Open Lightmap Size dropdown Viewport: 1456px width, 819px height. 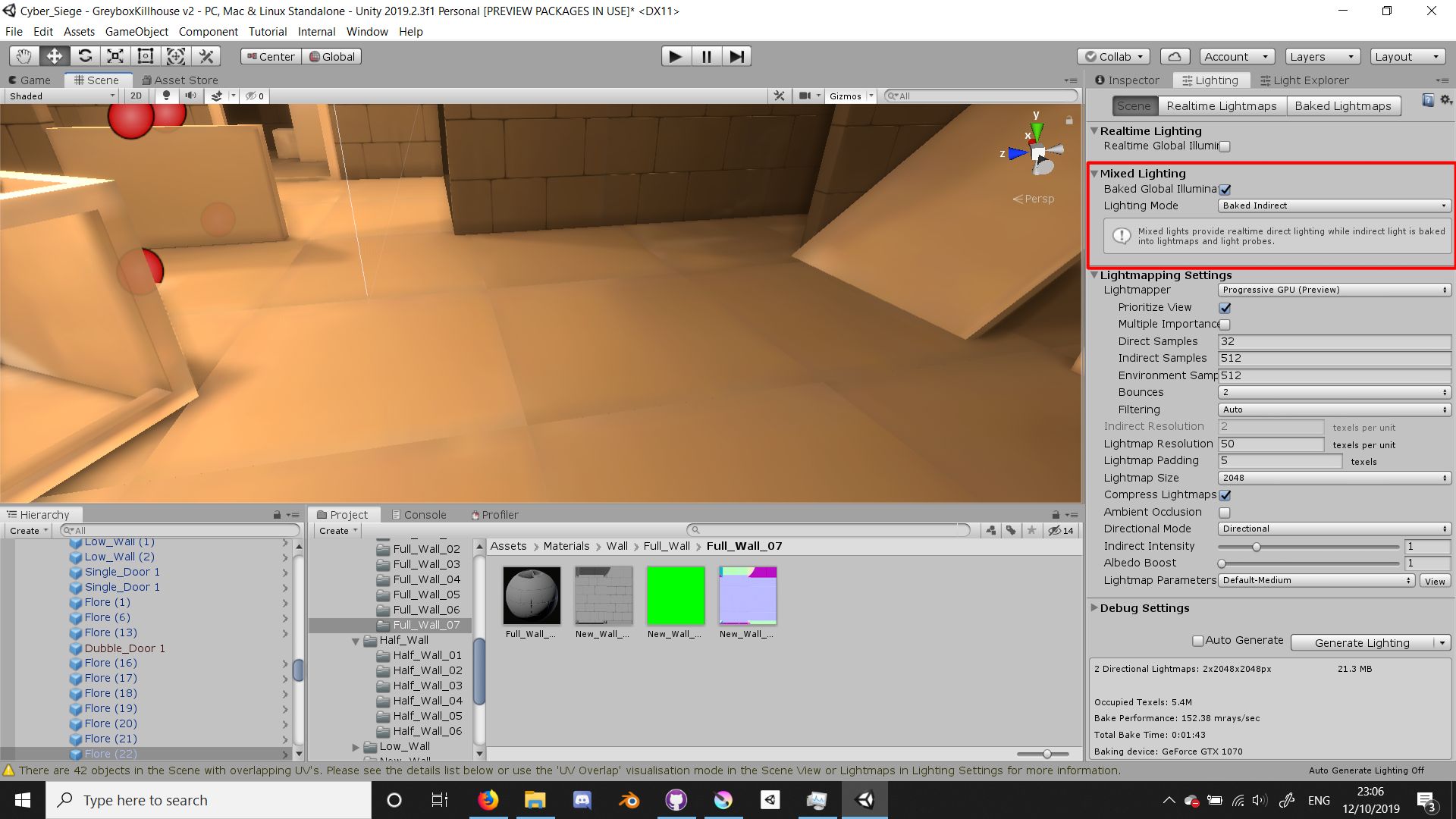click(x=1334, y=478)
